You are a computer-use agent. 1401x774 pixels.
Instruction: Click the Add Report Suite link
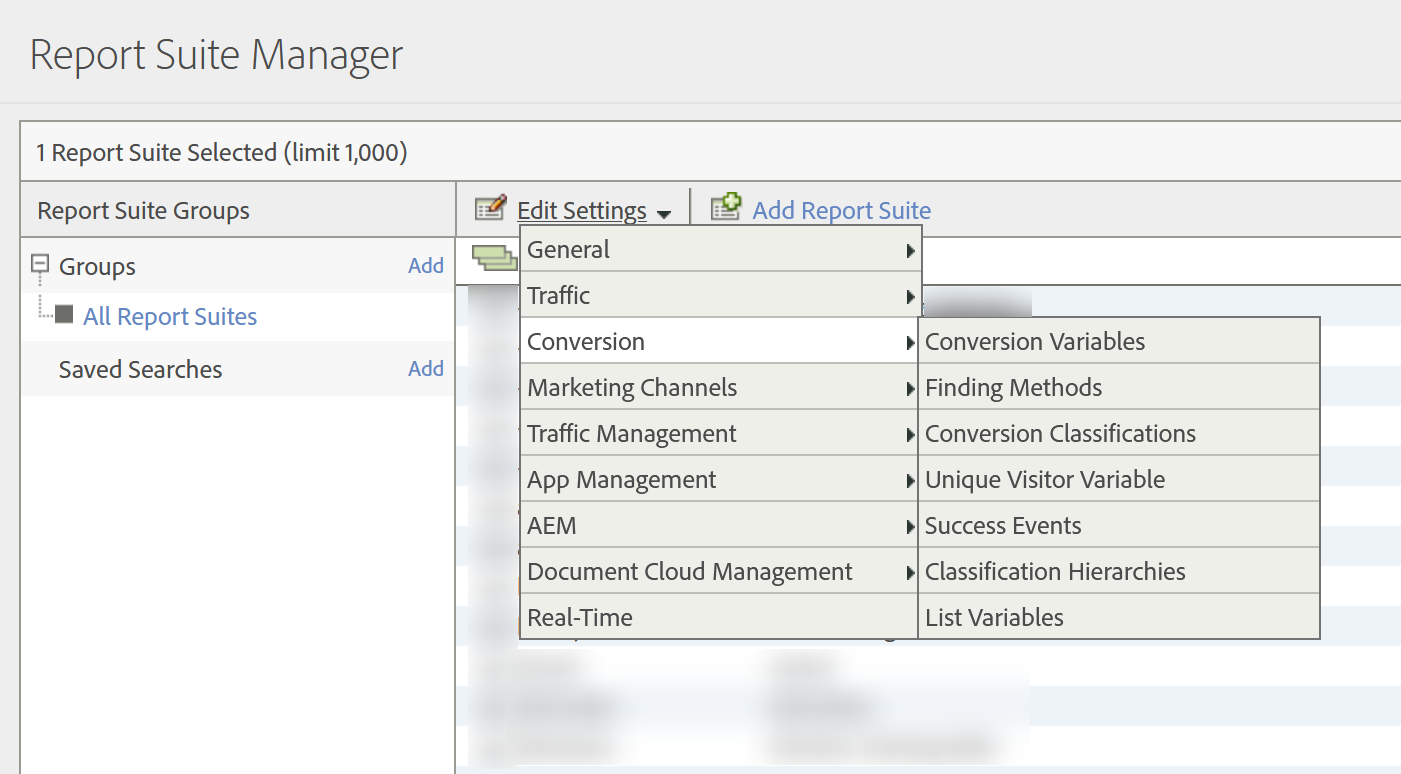click(842, 210)
